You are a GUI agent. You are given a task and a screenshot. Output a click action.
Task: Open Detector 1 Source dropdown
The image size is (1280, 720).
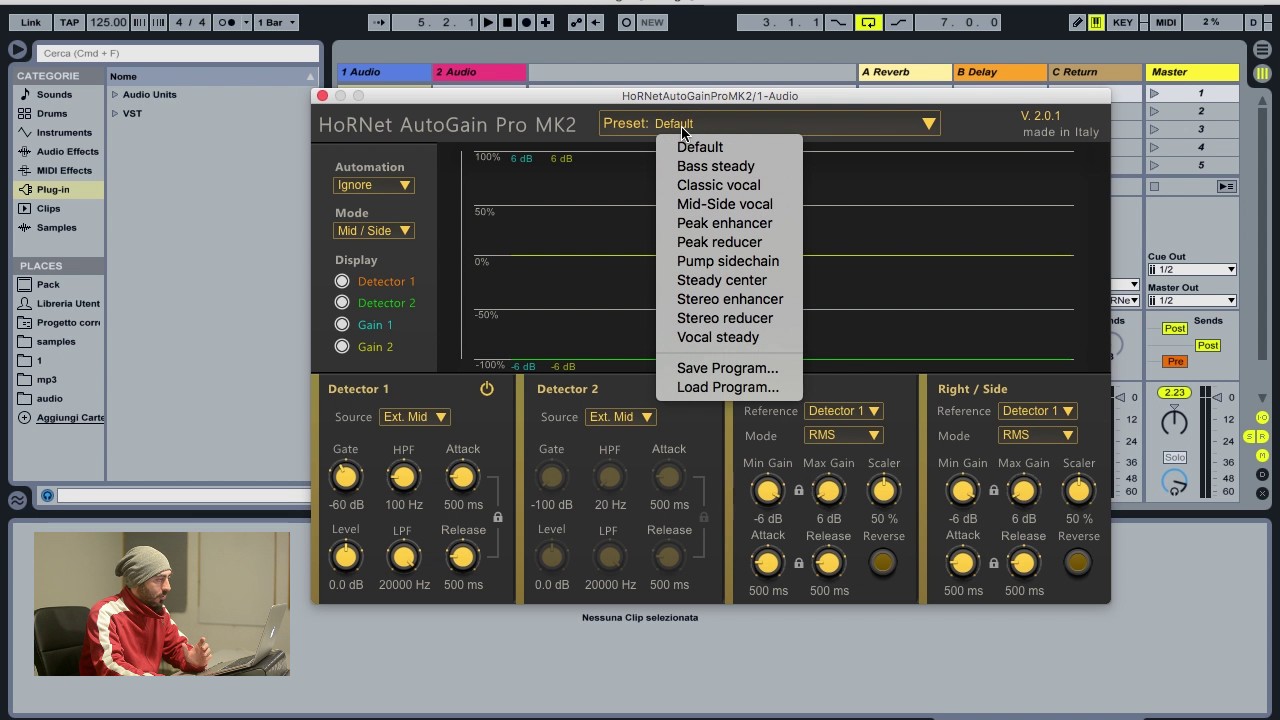[x=415, y=417]
